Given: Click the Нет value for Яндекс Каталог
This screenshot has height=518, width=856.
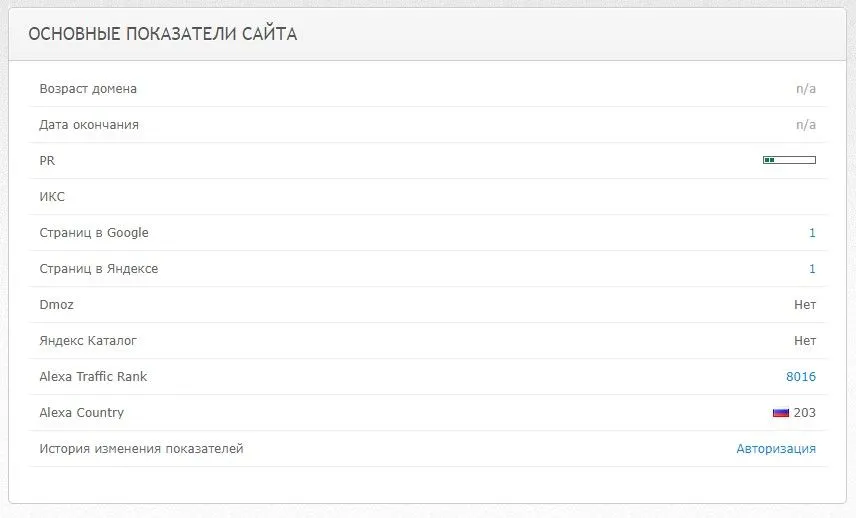Looking at the screenshot, I should pyautogui.click(x=805, y=341).
